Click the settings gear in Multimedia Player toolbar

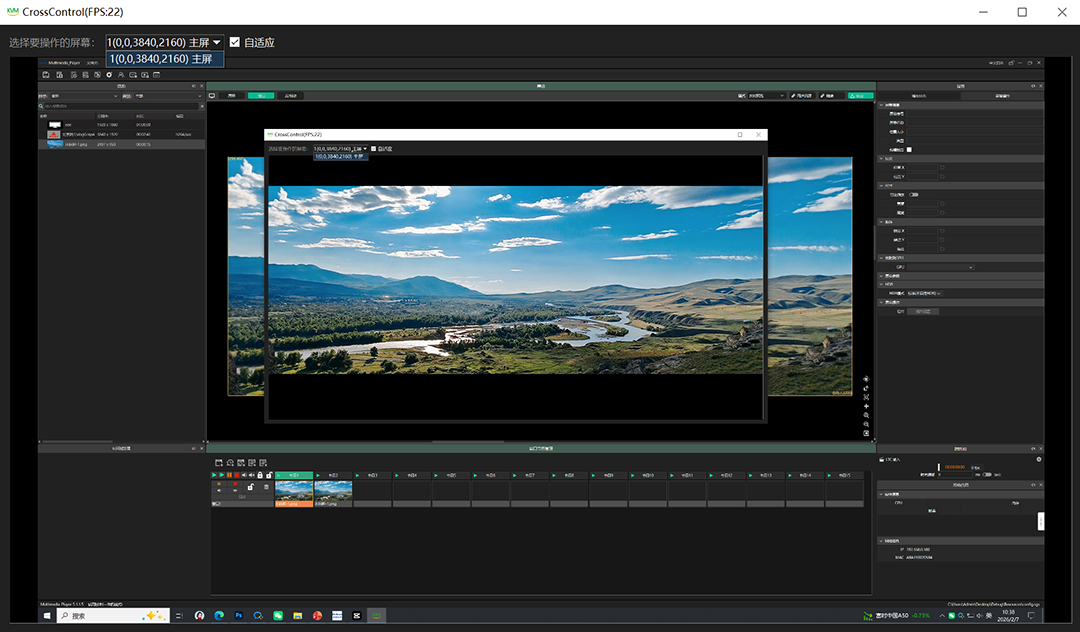click(x=109, y=75)
